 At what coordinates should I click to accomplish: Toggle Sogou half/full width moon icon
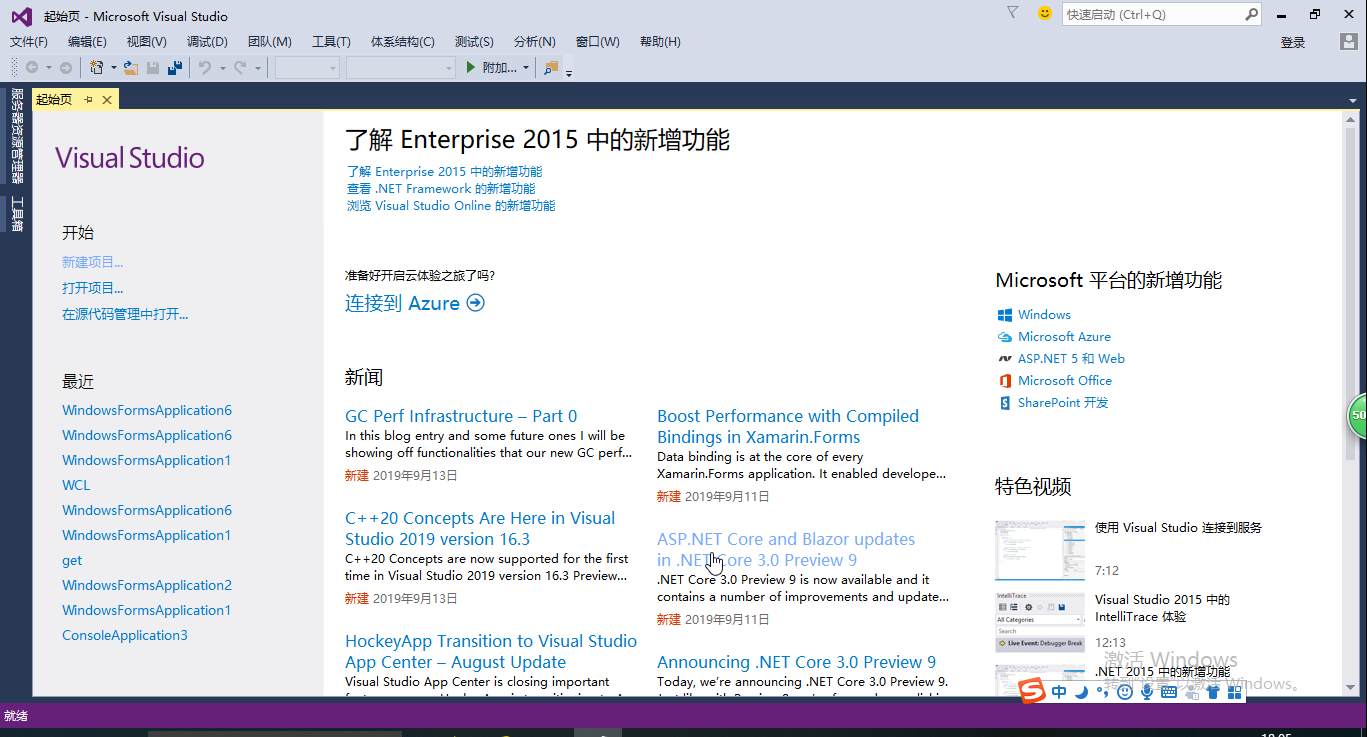point(1082,691)
